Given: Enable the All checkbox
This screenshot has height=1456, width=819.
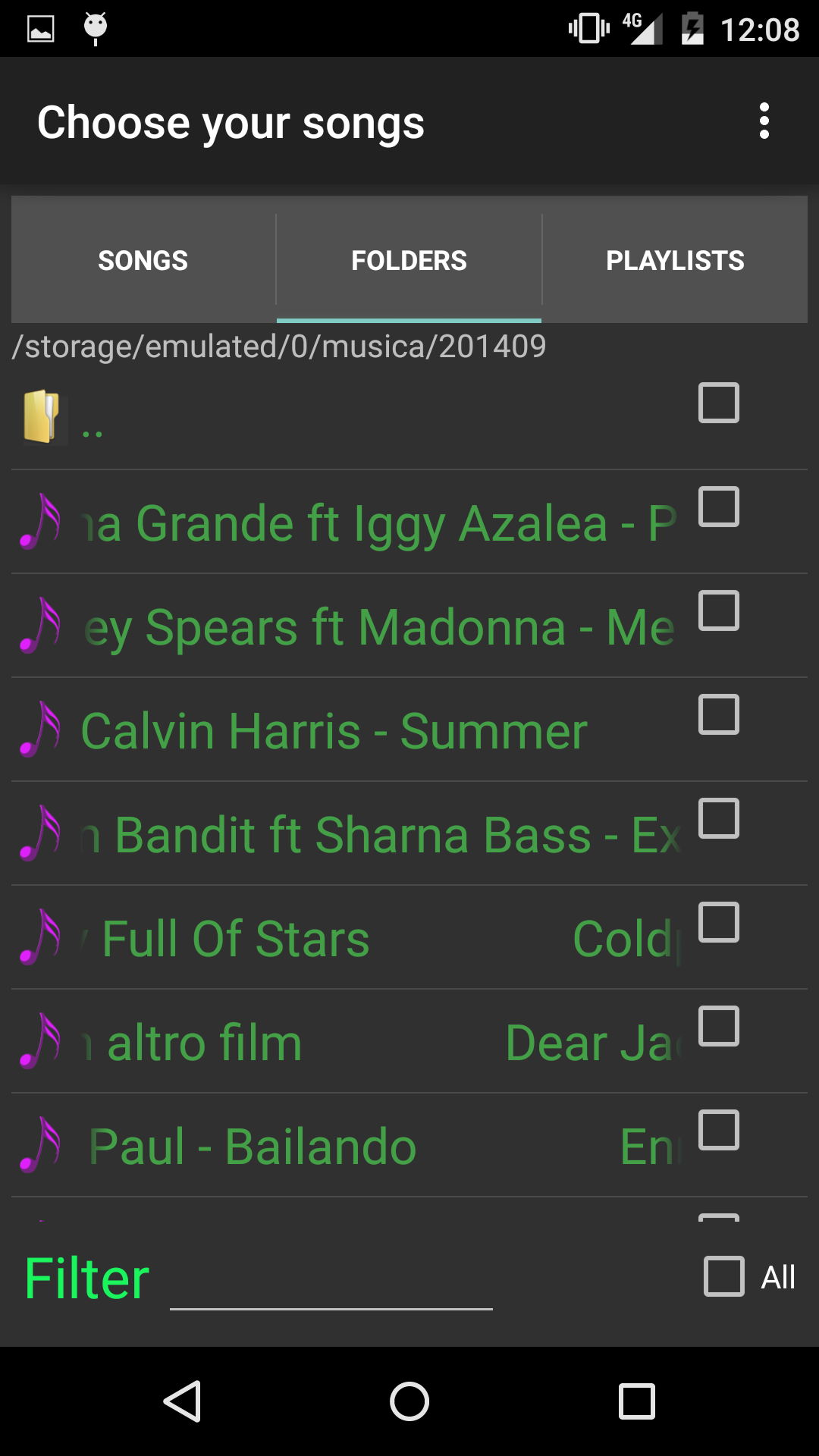Looking at the screenshot, I should point(724,1276).
